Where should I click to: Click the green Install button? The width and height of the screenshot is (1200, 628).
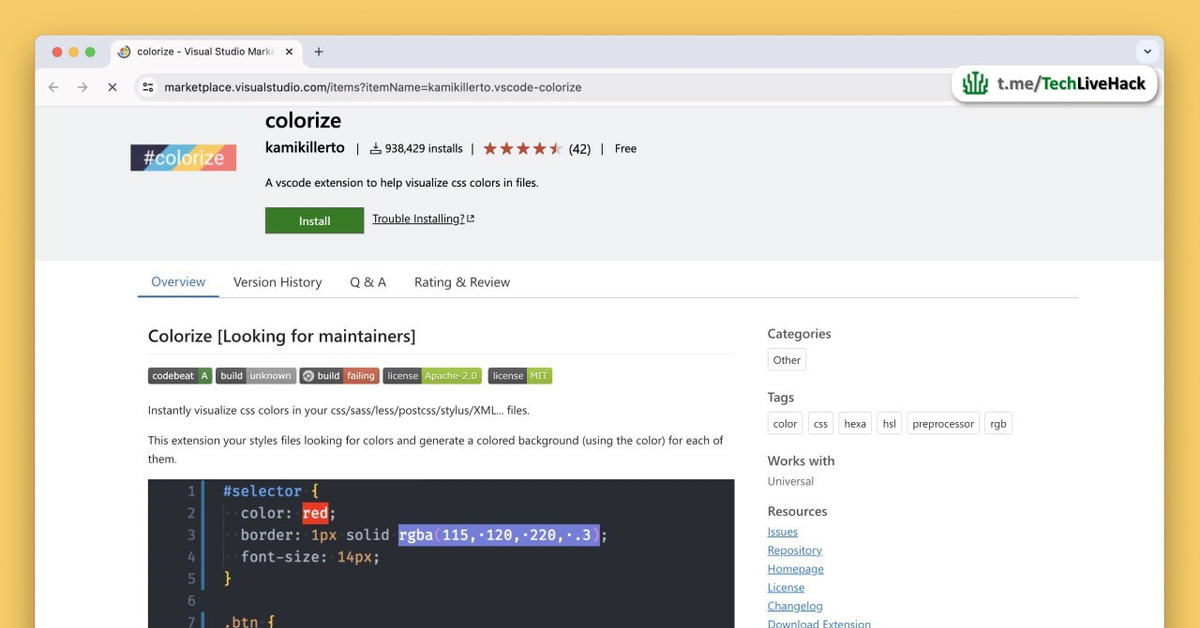(314, 220)
